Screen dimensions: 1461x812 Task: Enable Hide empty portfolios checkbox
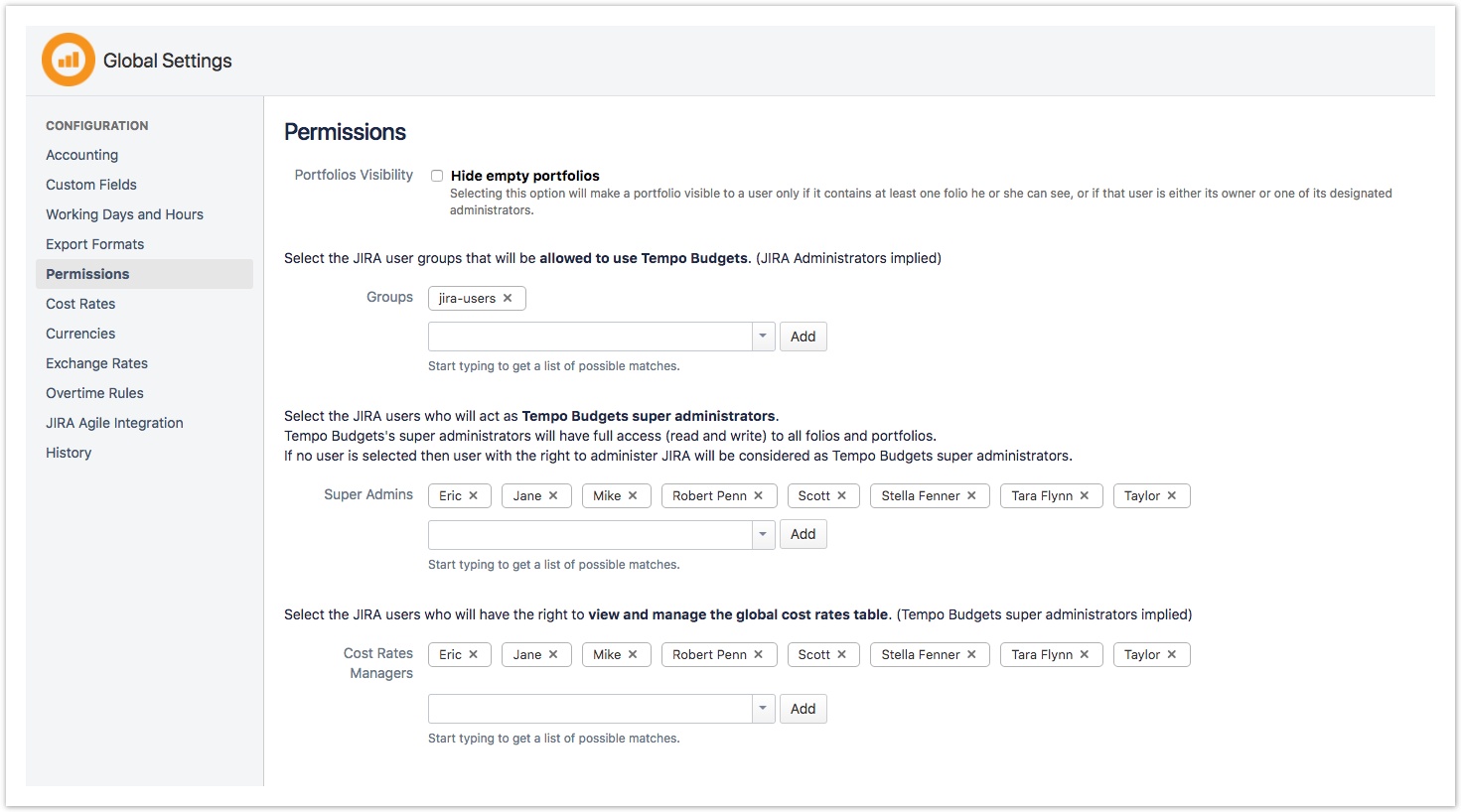pyautogui.click(x=437, y=176)
